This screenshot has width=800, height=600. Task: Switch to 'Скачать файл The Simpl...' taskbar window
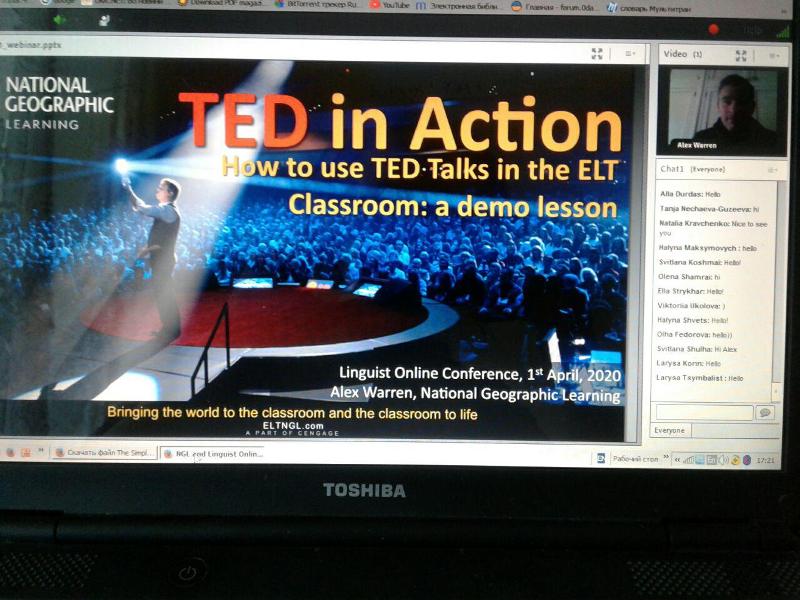[104, 453]
